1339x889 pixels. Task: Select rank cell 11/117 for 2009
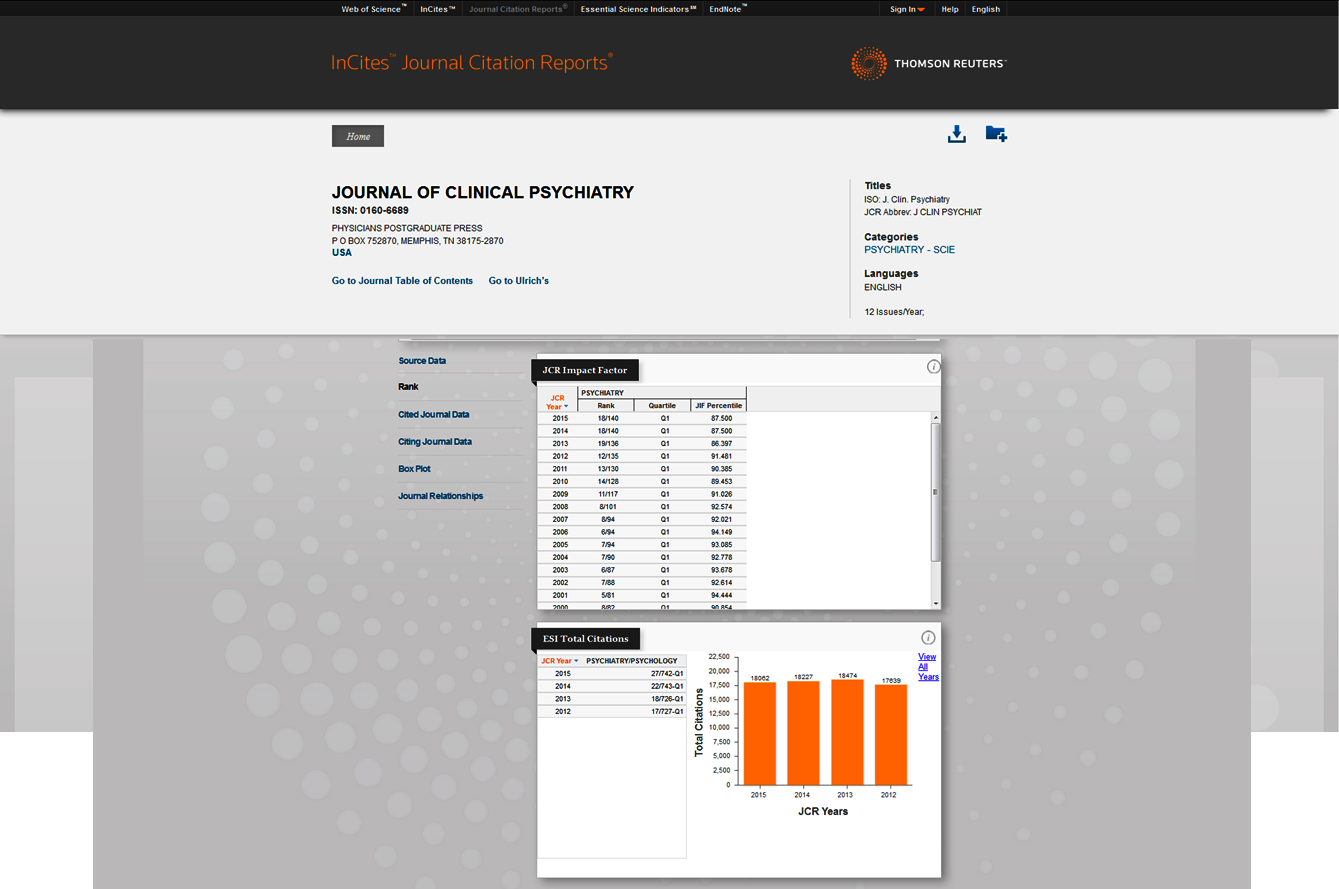pos(608,494)
